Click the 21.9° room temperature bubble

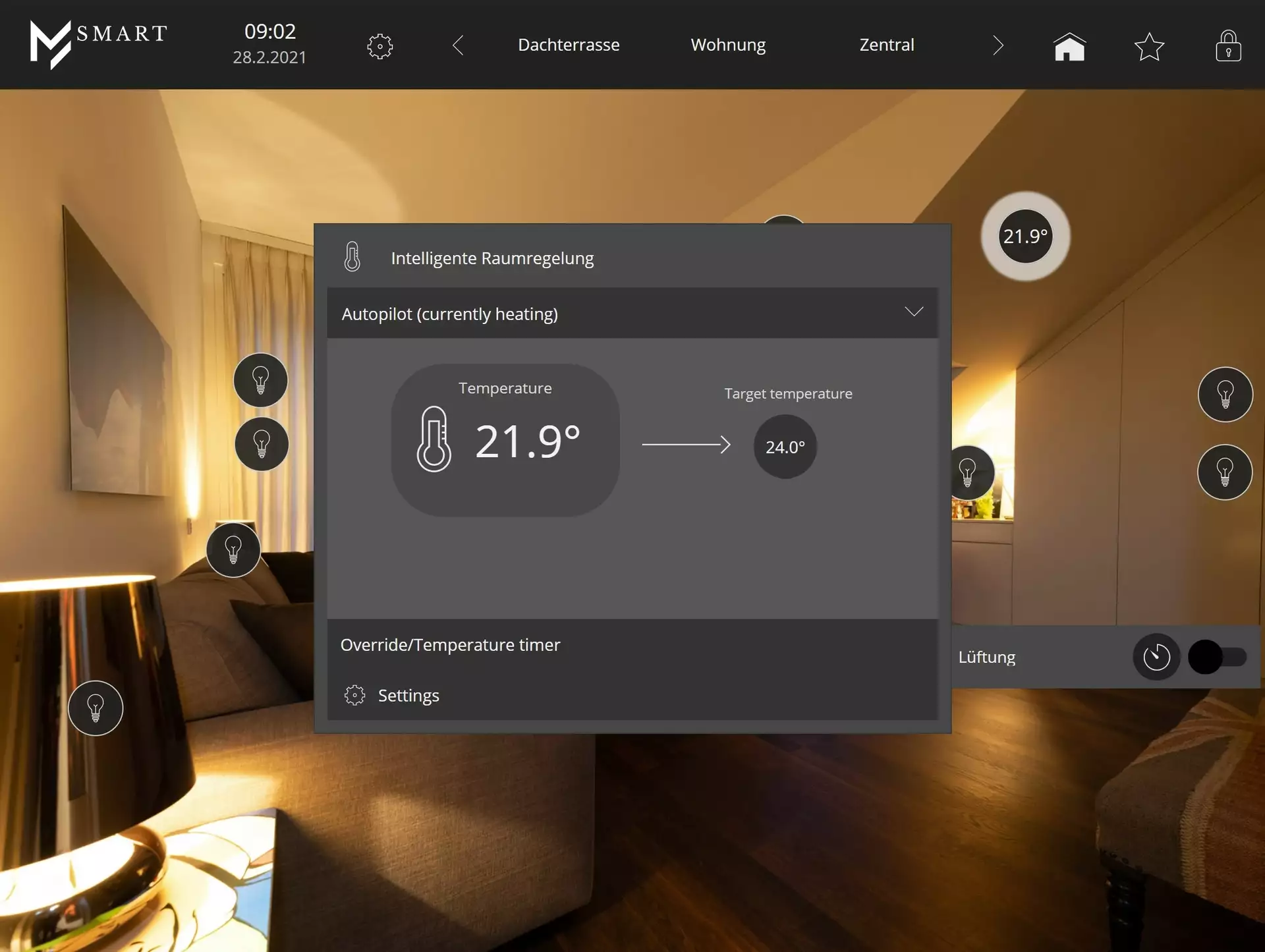tap(1025, 237)
